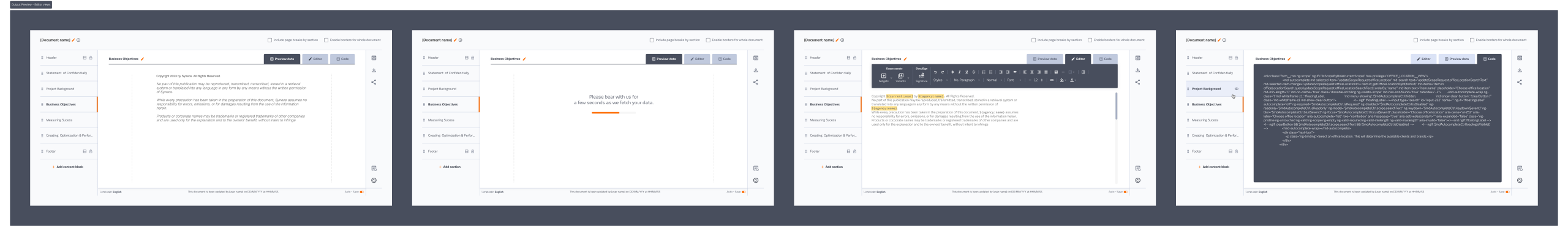1568x236 pixels.
Task: Select Code tab in the Editor panel
Action: [1106, 59]
